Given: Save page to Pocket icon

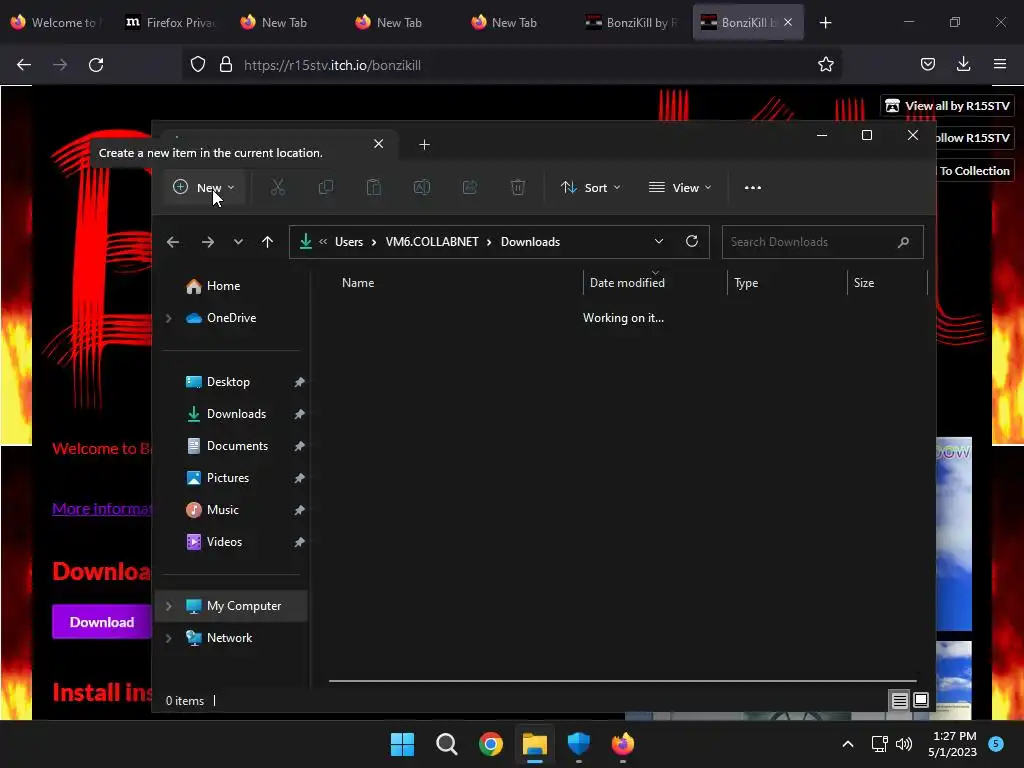Looking at the screenshot, I should [x=927, y=64].
